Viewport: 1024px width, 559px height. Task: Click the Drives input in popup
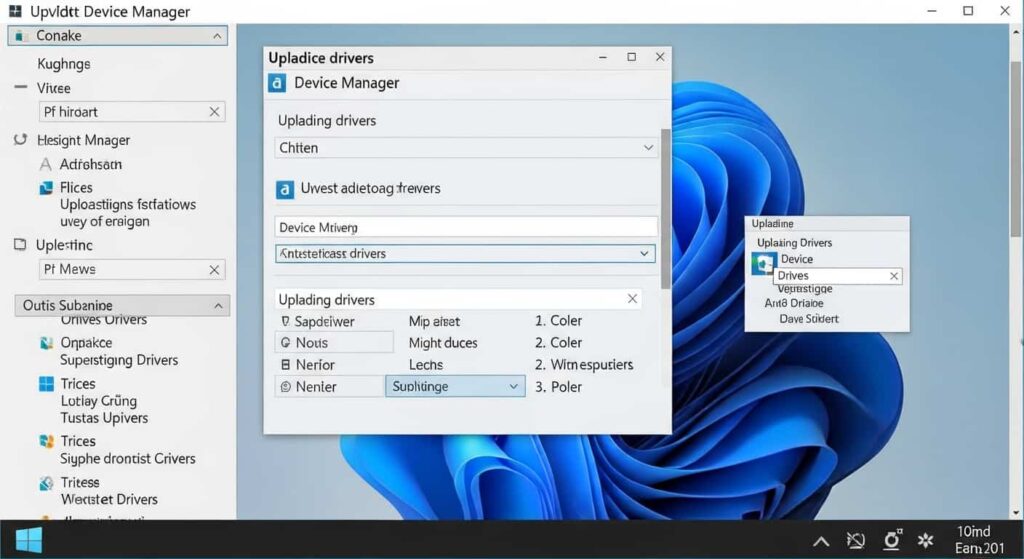coord(837,276)
